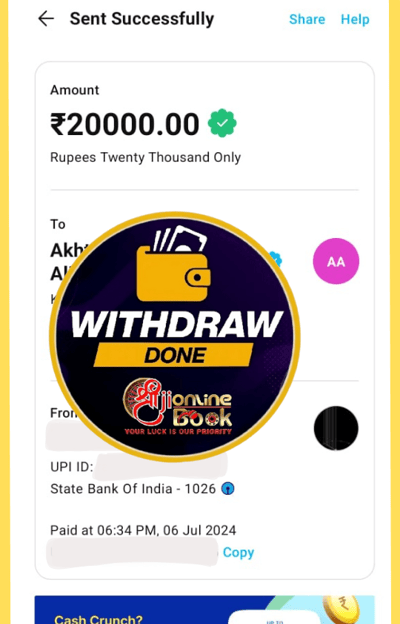Tap the pink AA recipient avatar

(x=336, y=261)
